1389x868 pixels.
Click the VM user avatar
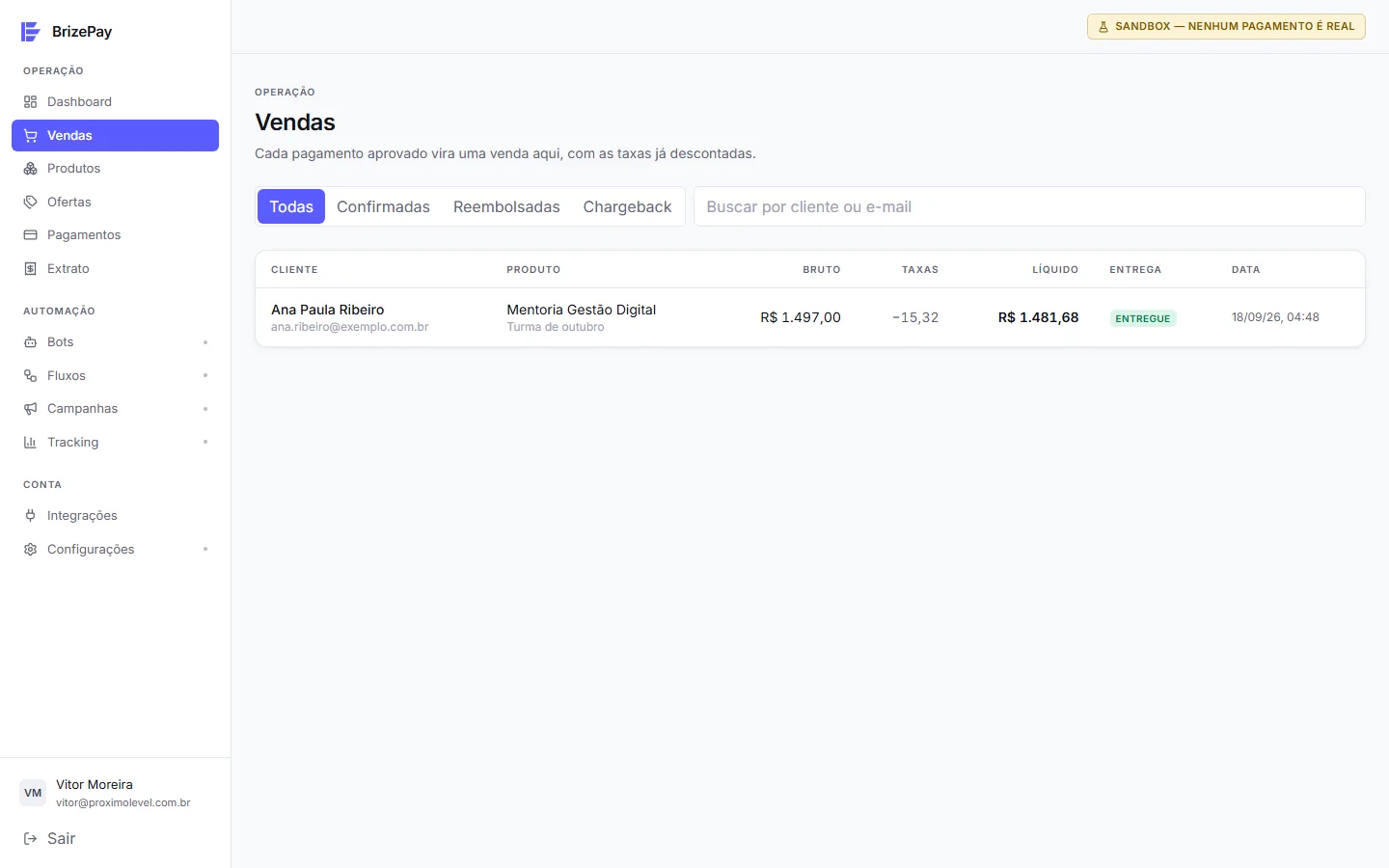pos(33,793)
